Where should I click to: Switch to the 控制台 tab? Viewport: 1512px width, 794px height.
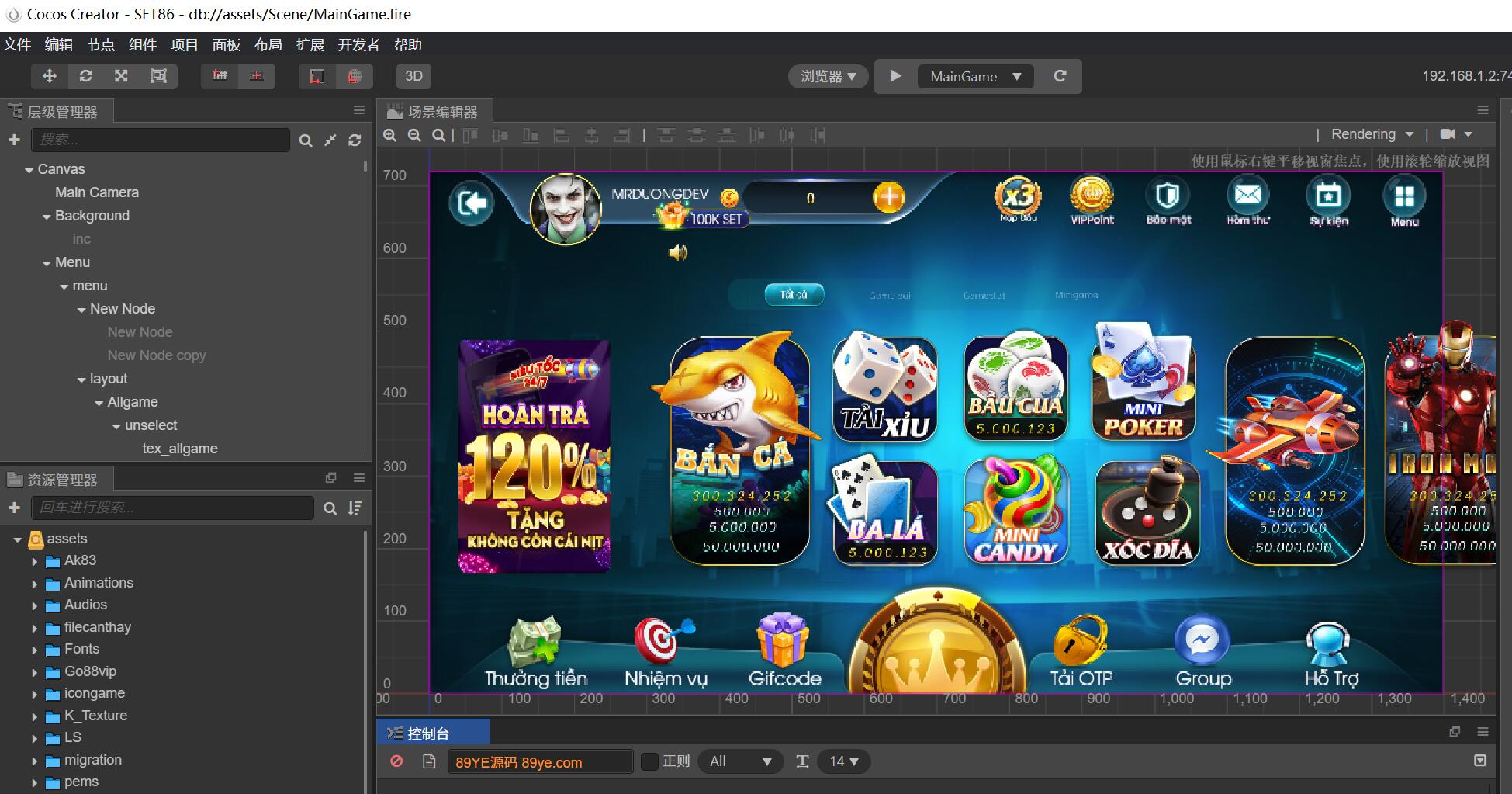coord(433,733)
